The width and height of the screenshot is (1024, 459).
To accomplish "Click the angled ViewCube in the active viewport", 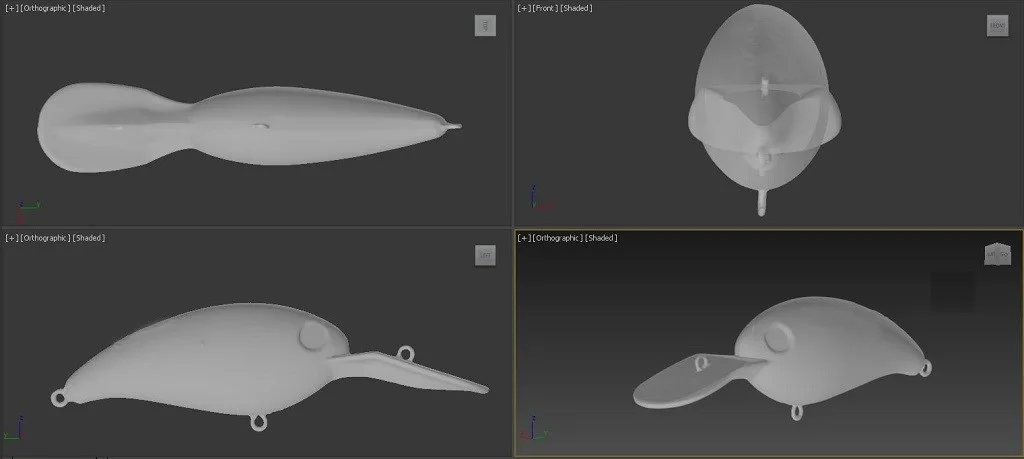I will tap(997, 254).
